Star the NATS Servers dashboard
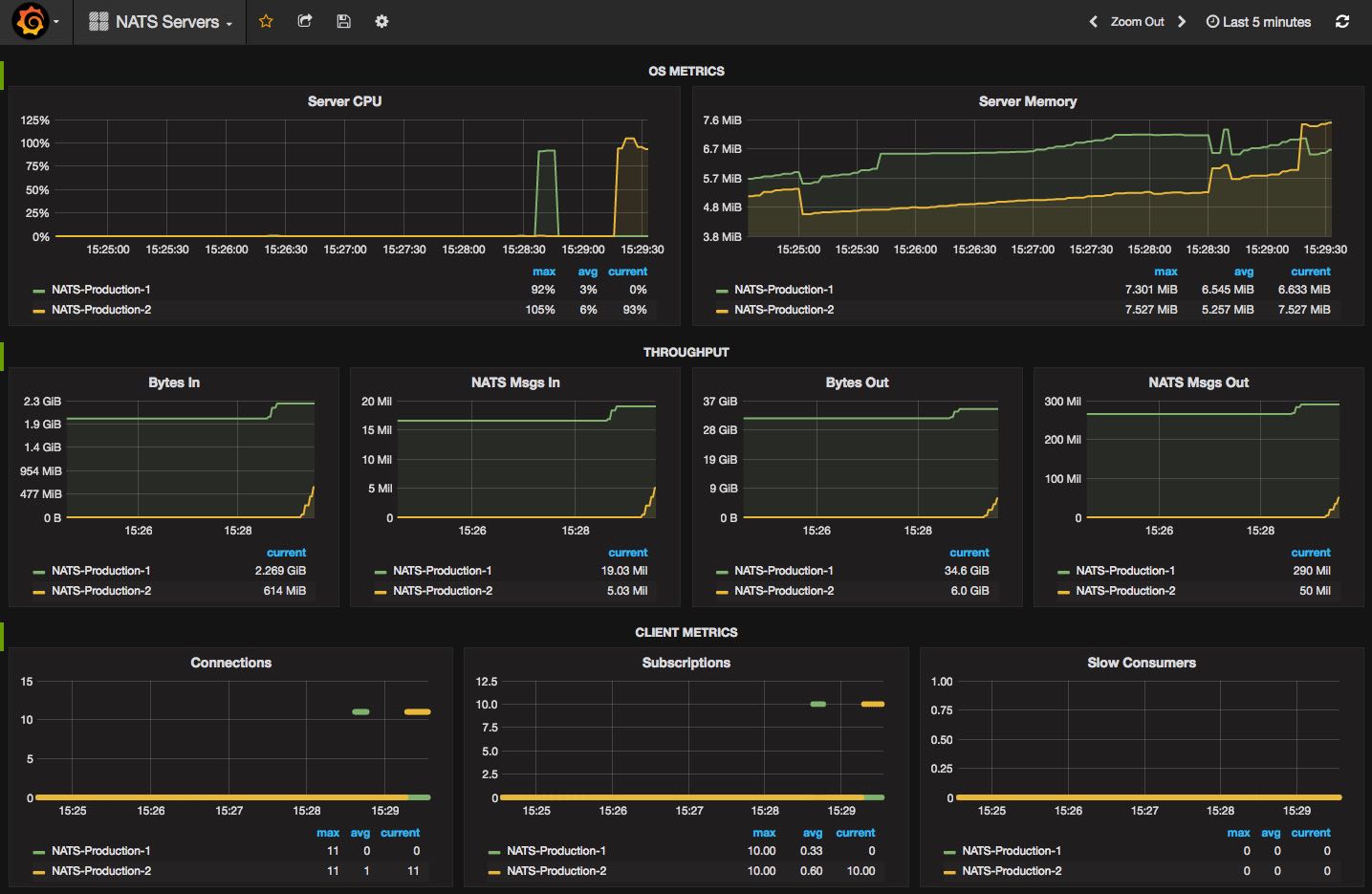 tap(266, 21)
